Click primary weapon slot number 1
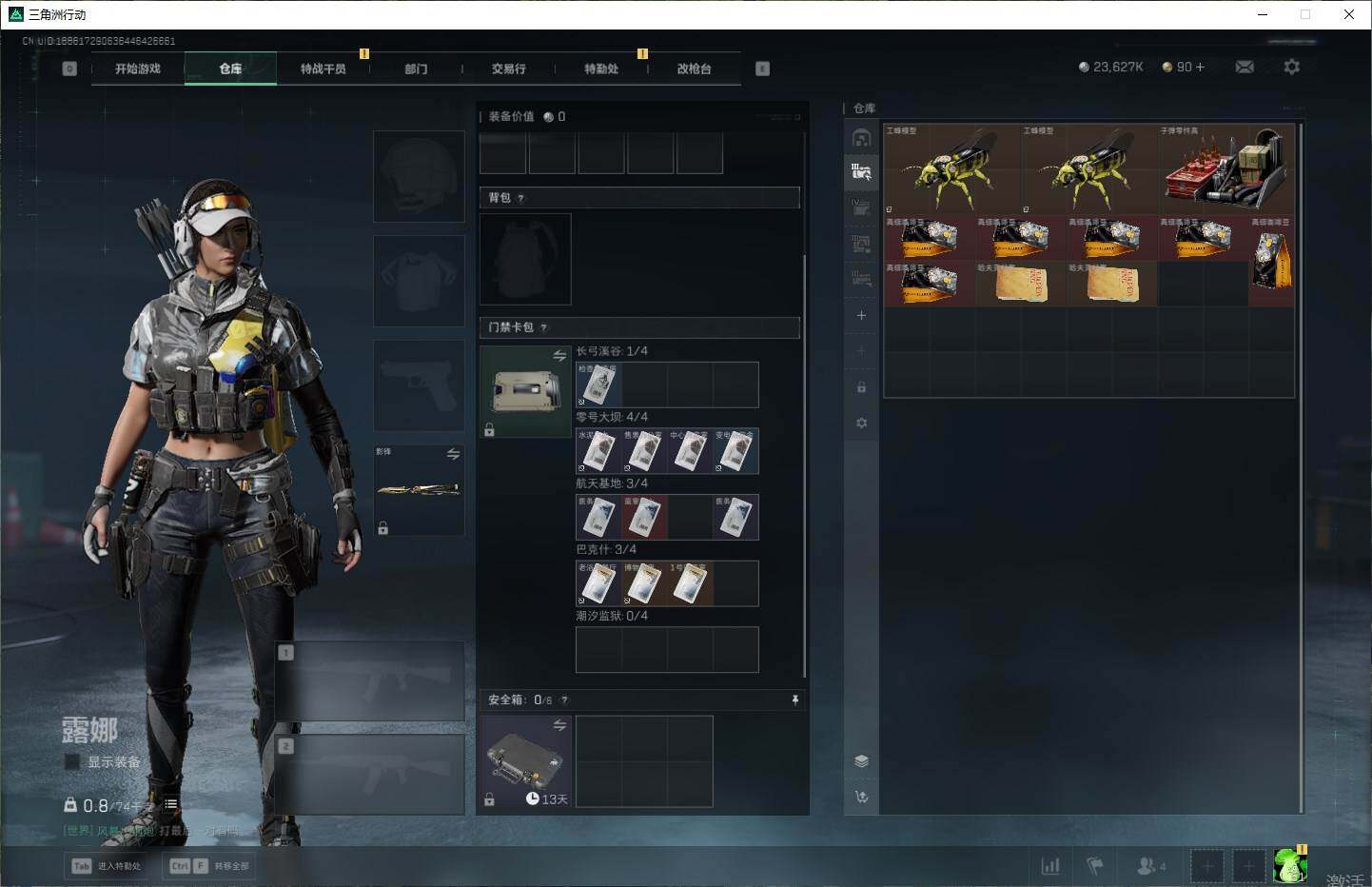 [370, 680]
